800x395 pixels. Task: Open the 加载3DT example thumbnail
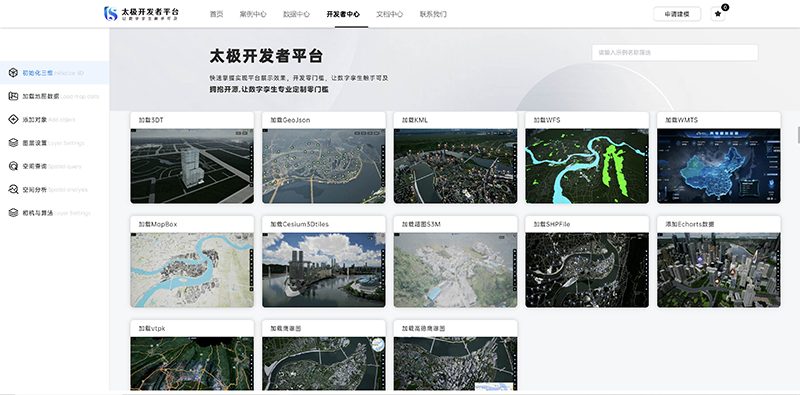click(192, 166)
